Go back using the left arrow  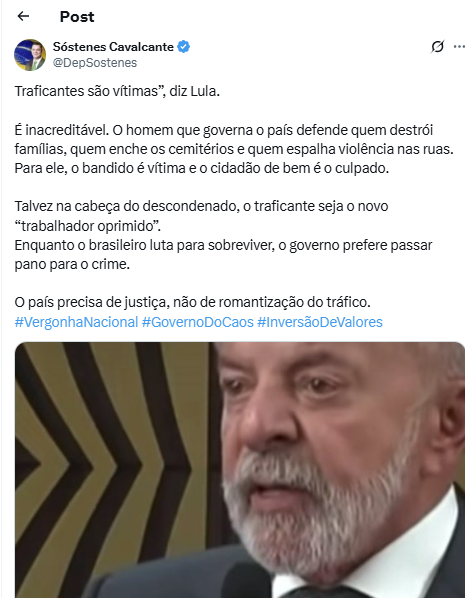click(23, 16)
